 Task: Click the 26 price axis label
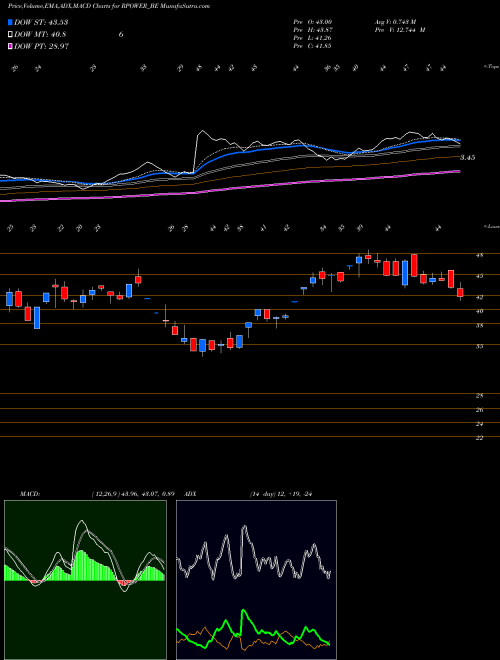pyautogui.click(x=479, y=410)
